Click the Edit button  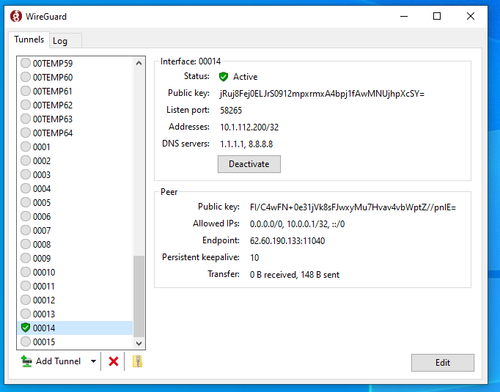tap(442, 363)
